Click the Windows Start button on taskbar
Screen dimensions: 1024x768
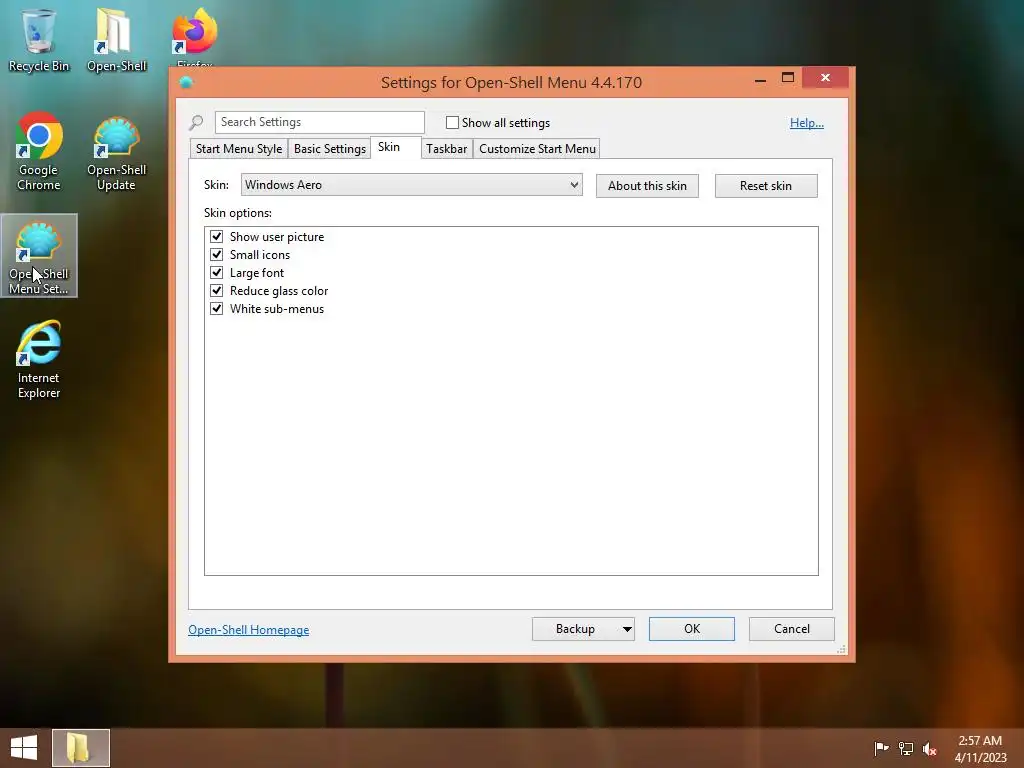[24, 748]
